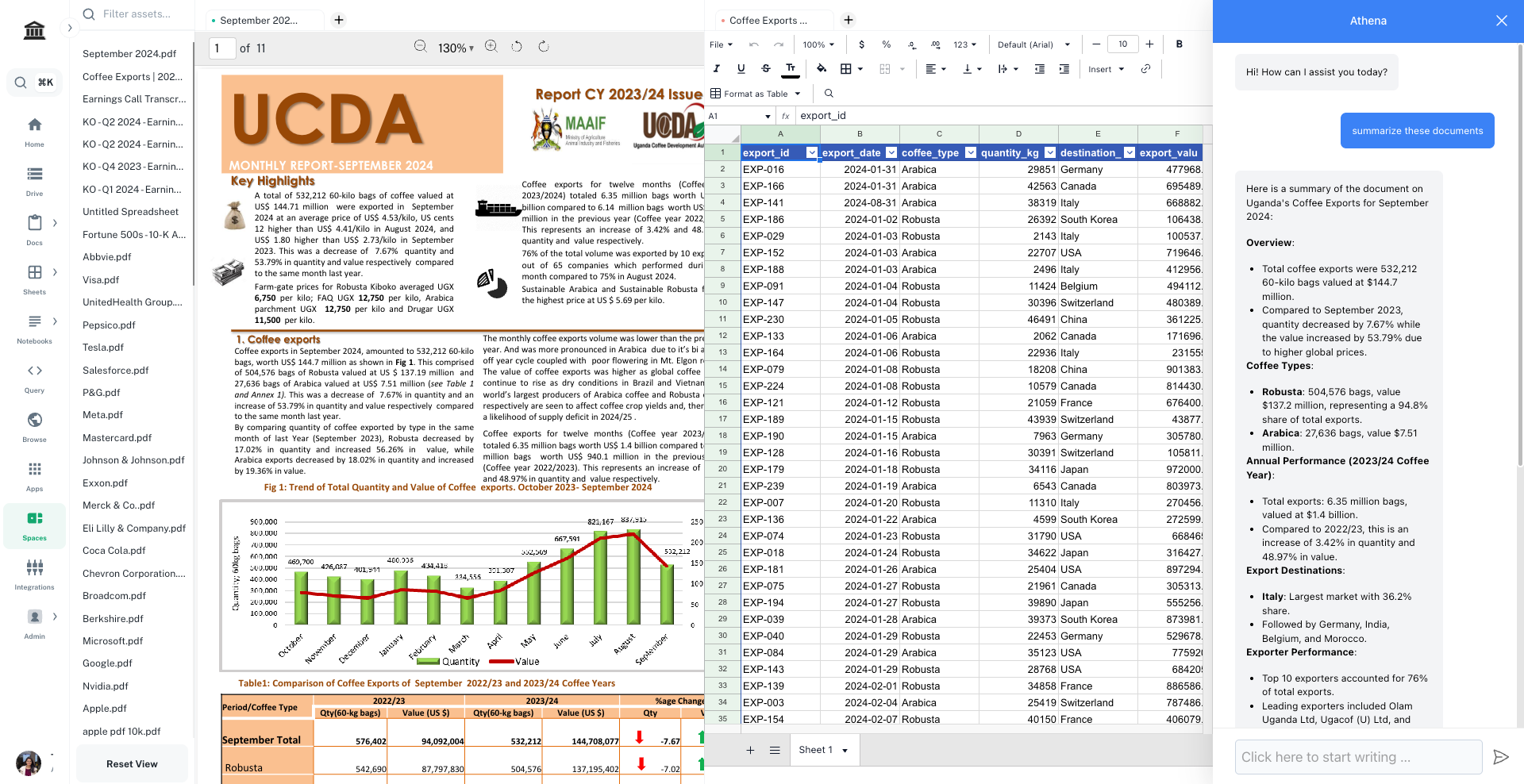Viewport: 1524px width, 784px height.
Task: Open the text color picker
Action: (791, 69)
